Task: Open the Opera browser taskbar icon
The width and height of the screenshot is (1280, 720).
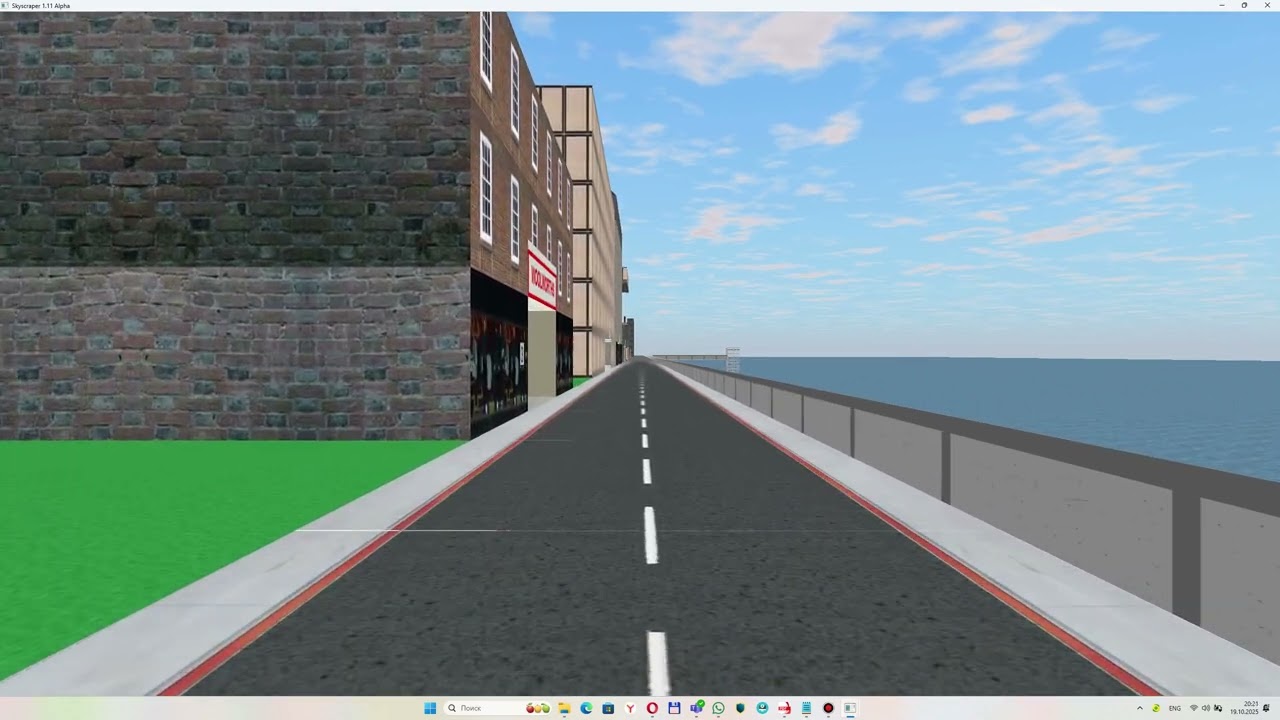Action: tap(652, 708)
